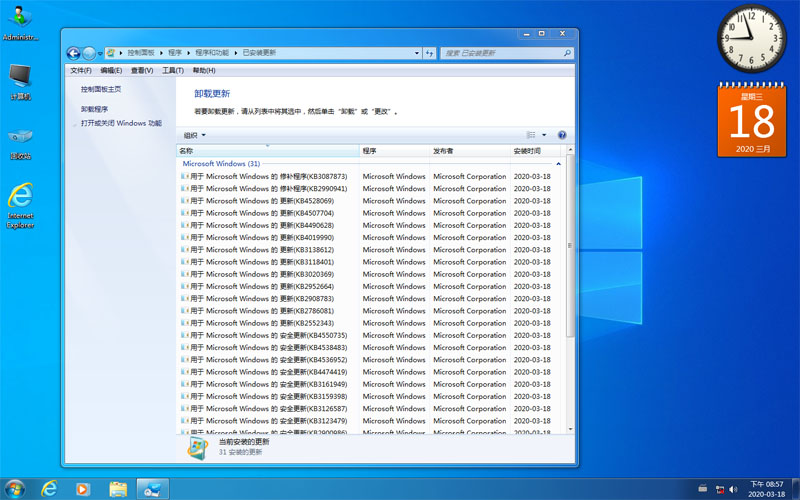Viewport: 800px width, 500px height.
Task: Click the installed updates icon in details pane
Action: (x=198, y=448)
